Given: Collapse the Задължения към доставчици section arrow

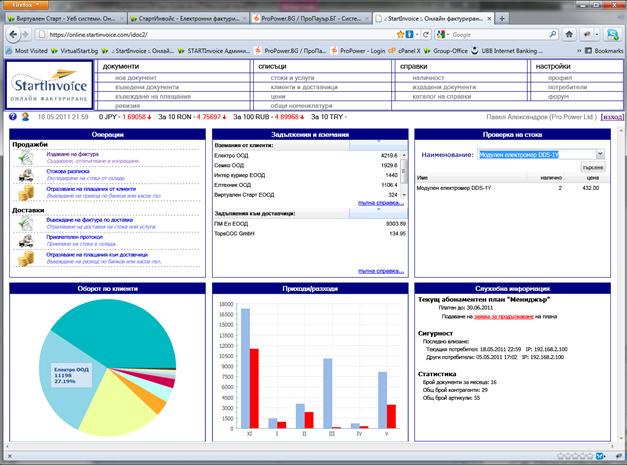Looking at the screenshot, I should pyautogui.click(x=378, y=210).
